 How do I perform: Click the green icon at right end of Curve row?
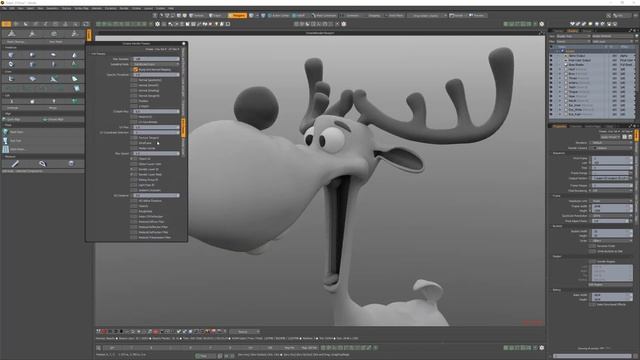tap(75, 78)
